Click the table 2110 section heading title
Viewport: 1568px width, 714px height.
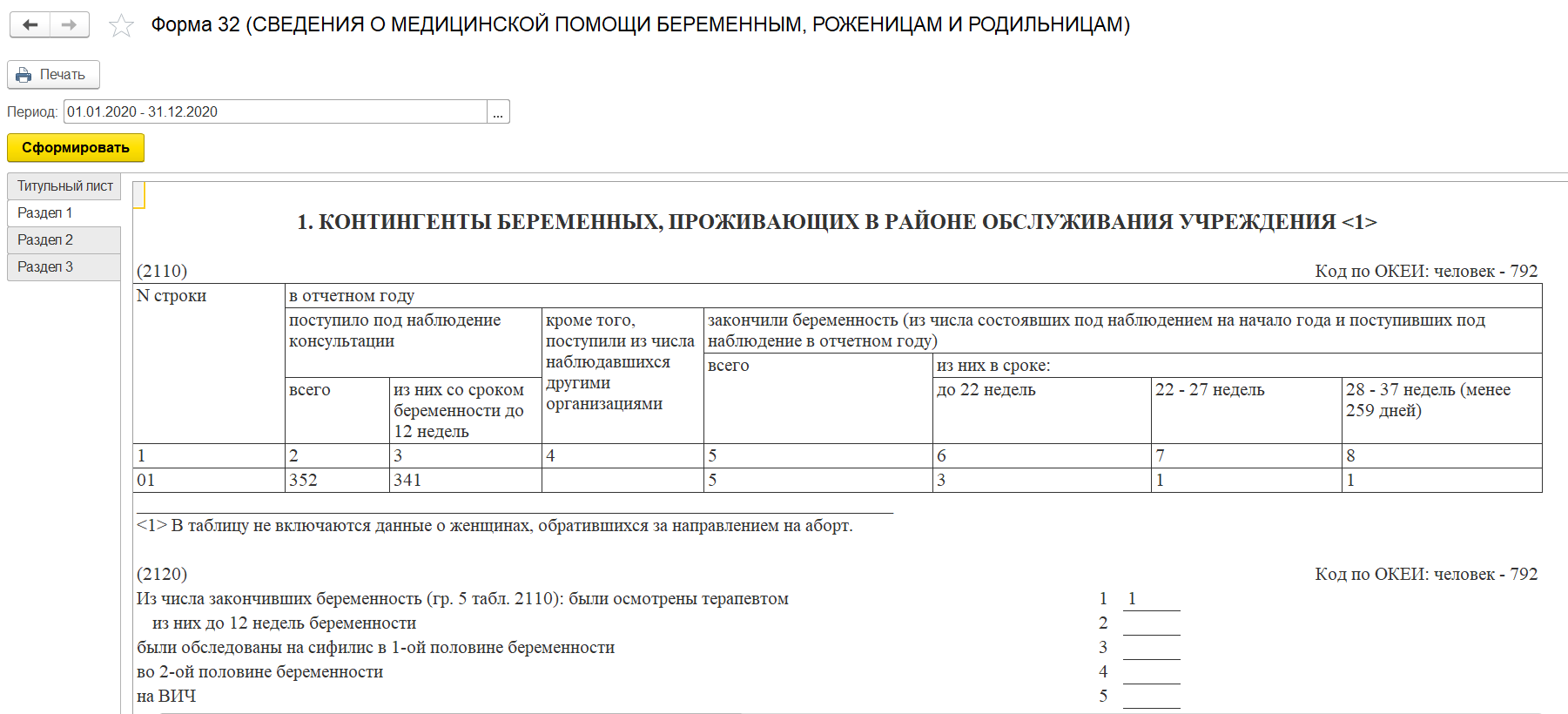(836, 223)
